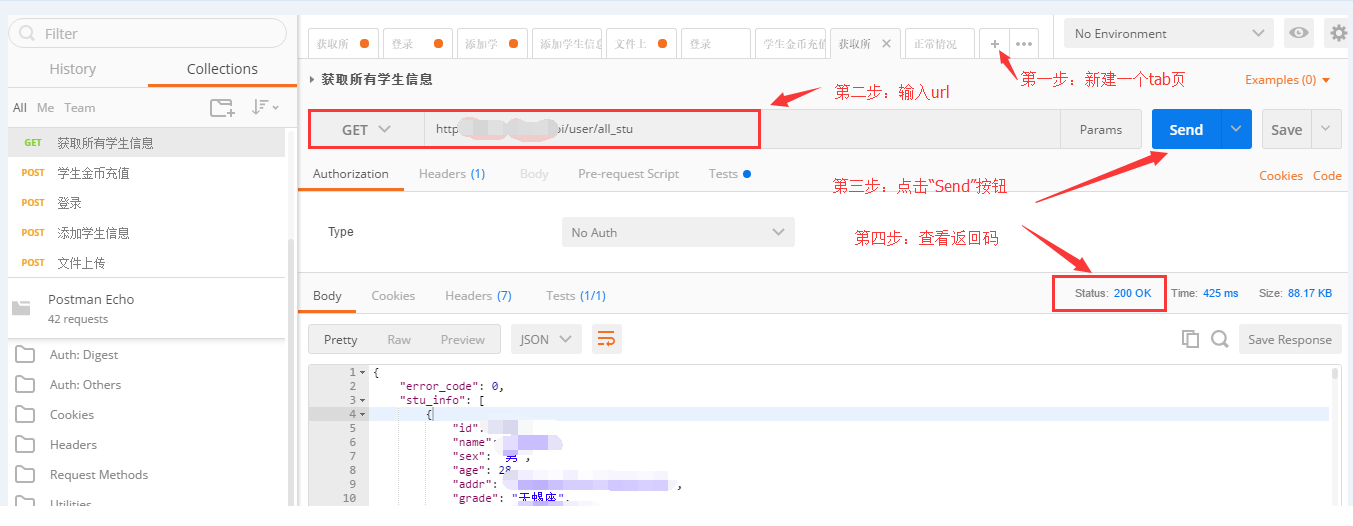Screen dimensions: 1353x526
Task: Open the GET method dropdown
Action: click(x=366, y=129)
